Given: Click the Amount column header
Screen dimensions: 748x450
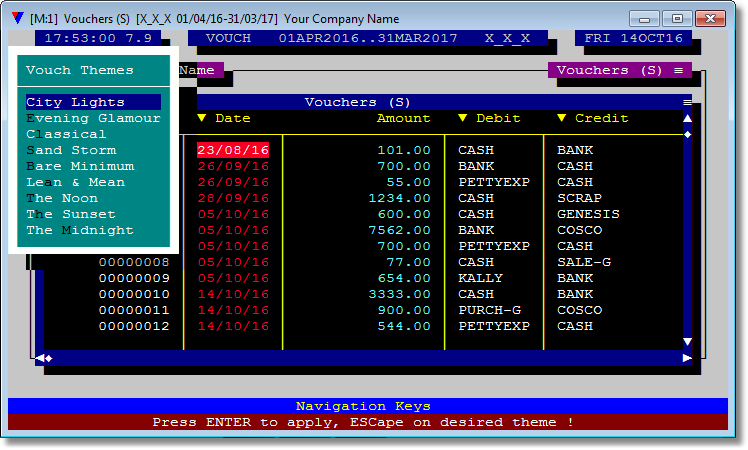Looking at the screenshot, I should tap(404, 118).
